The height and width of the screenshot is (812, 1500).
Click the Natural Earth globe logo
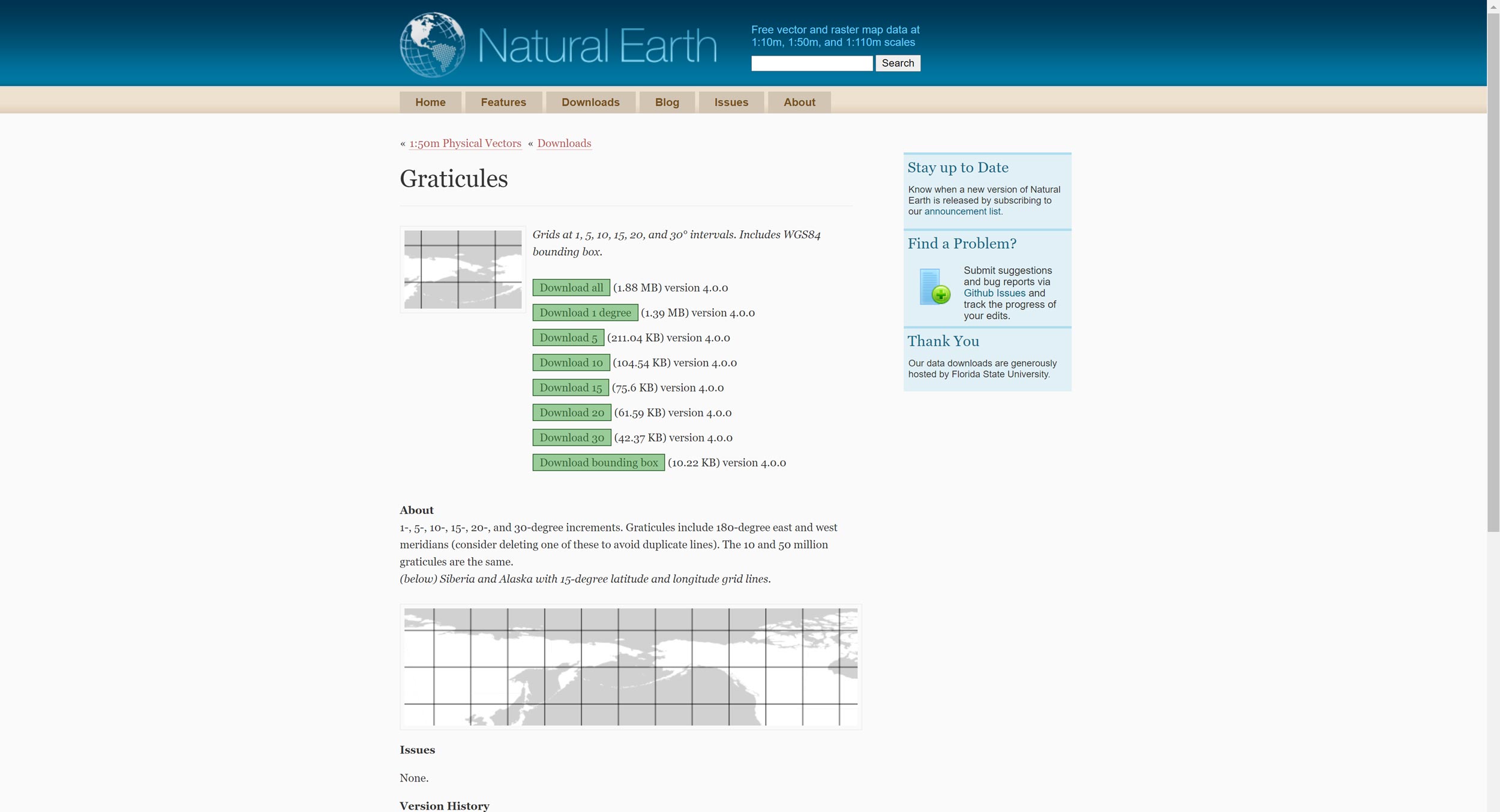click(x=433, y=44)
